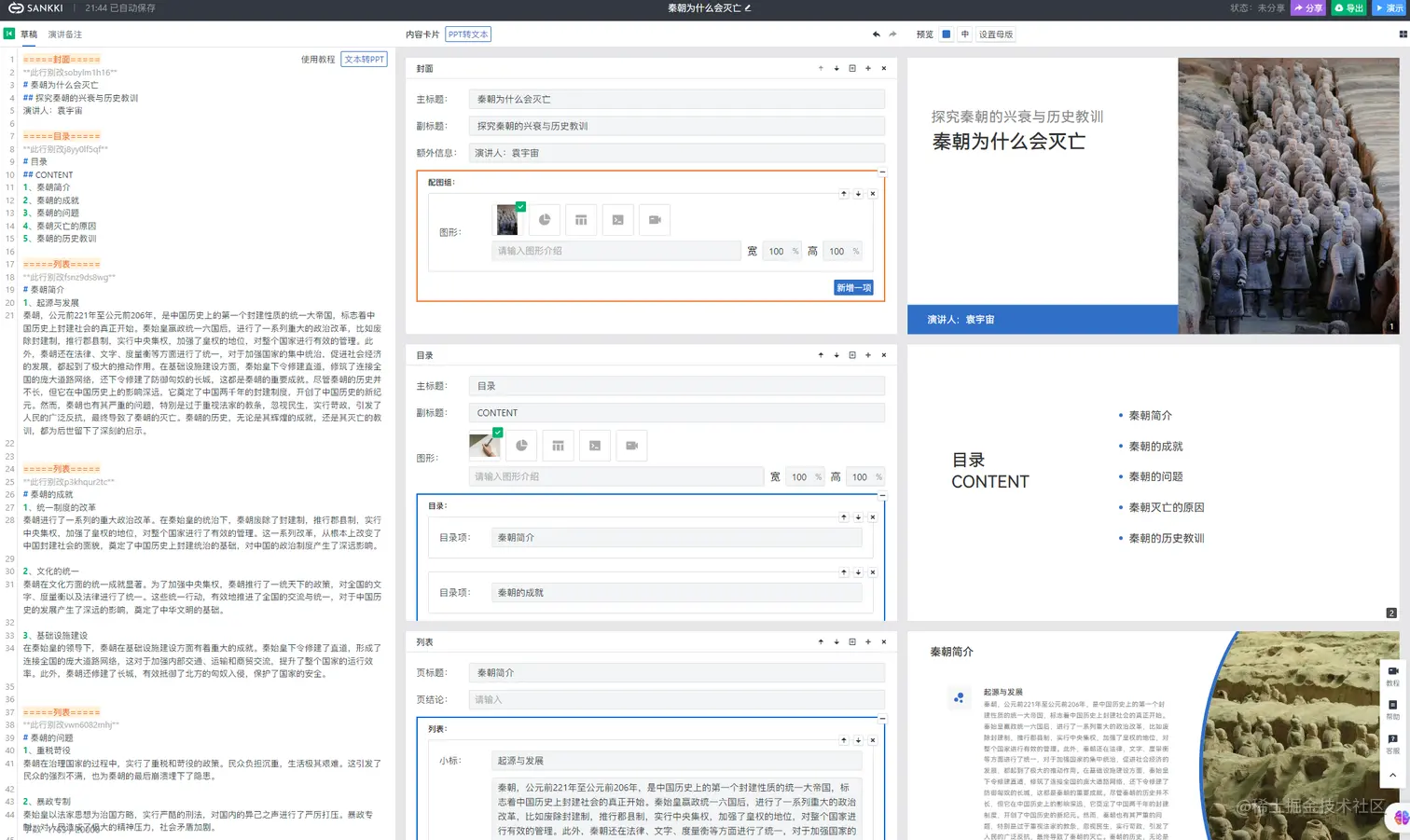Click the 文本转PPT button
The image size is (1410, 840).
point(365,59)
